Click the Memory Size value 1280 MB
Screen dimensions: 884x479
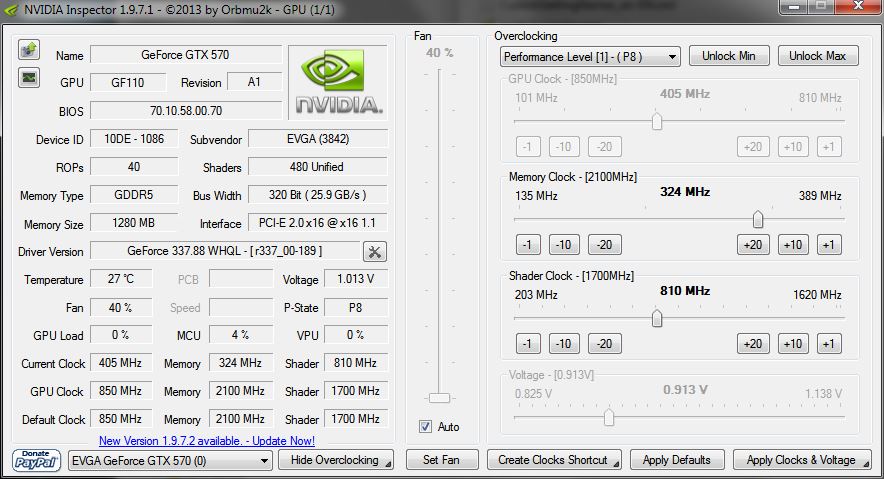click(x=134, y=223)
